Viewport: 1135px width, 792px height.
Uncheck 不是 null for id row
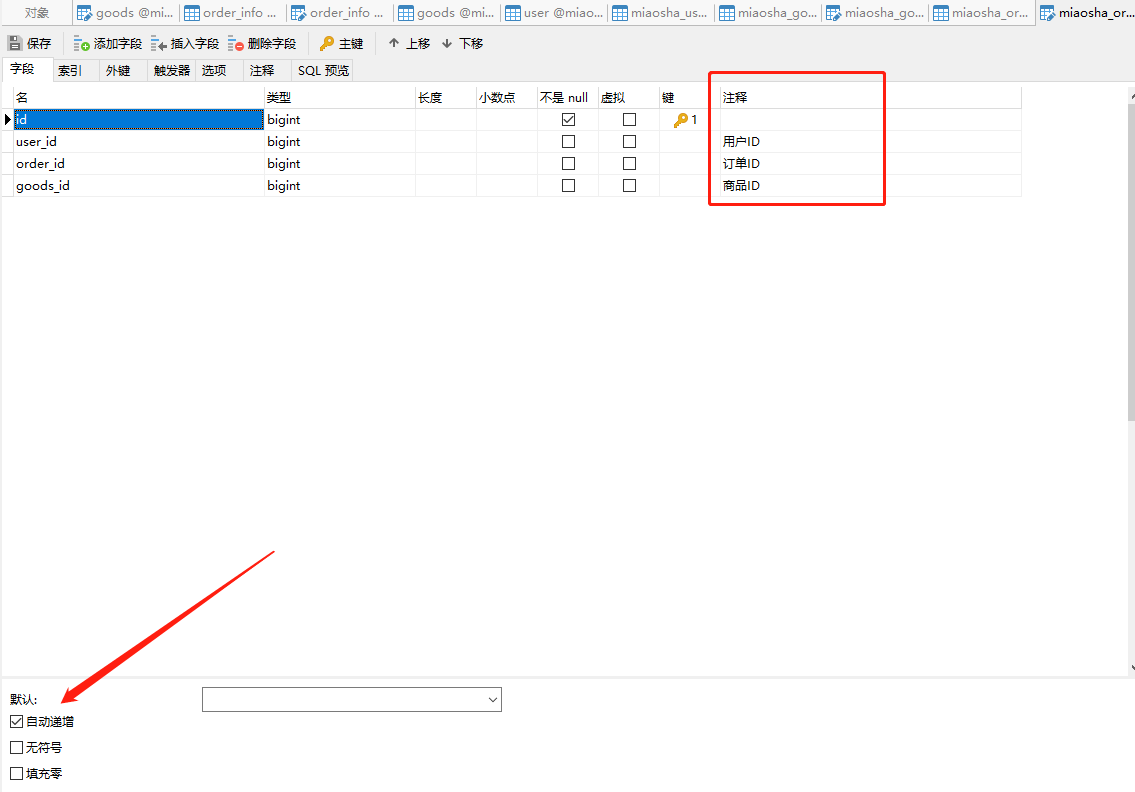(568, 119)
